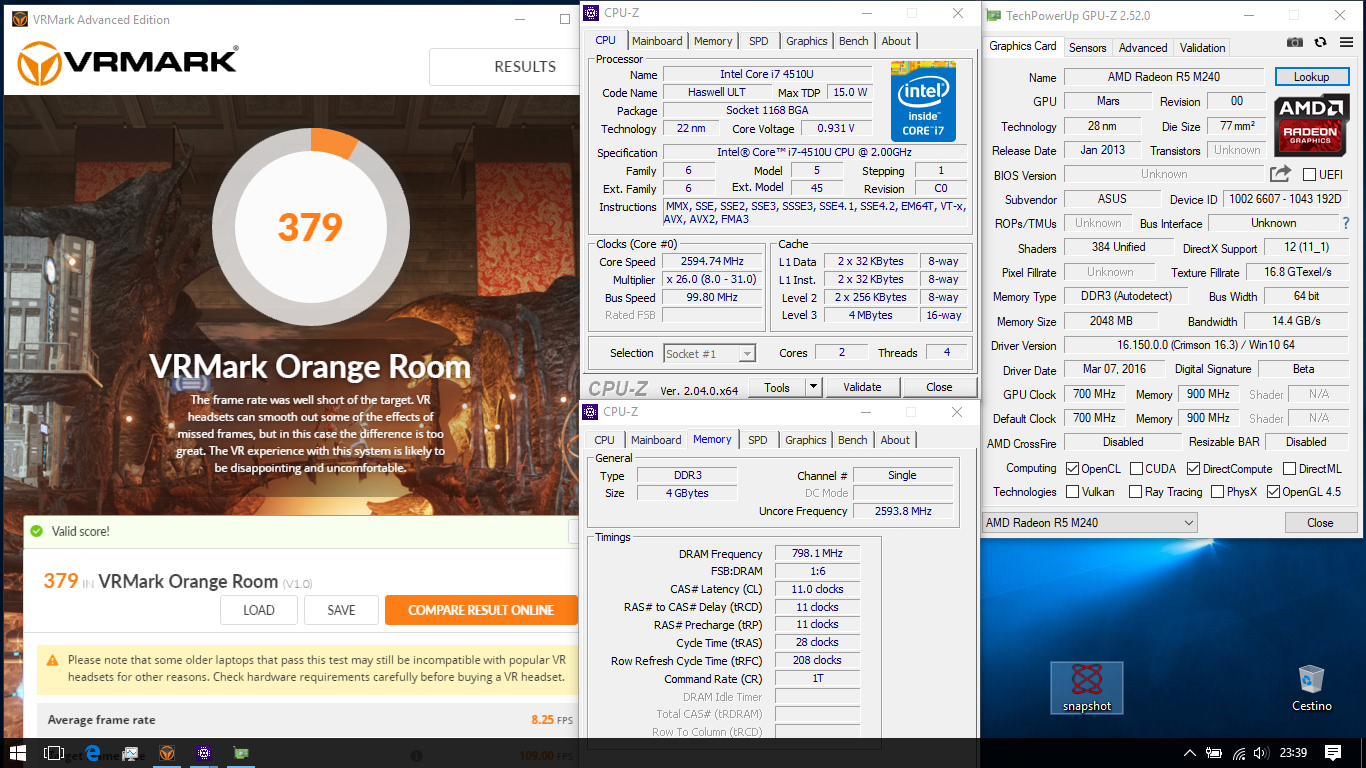The height and width of the screenshot is (768, 1366).
Task: Click the GPU Name field AMD Radeon R5 M240
Action: pyautogui.click(x=1164, y=77)
